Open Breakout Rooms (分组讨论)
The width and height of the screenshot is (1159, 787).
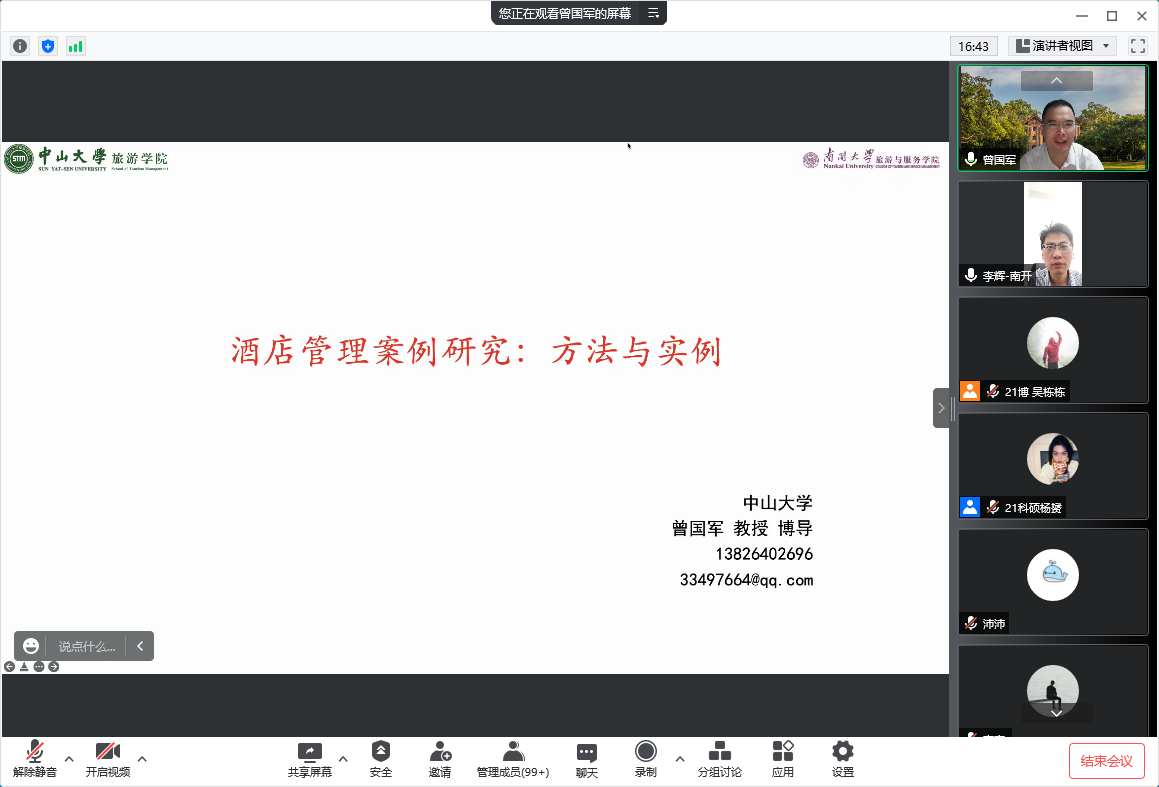[x=719, y=759]
